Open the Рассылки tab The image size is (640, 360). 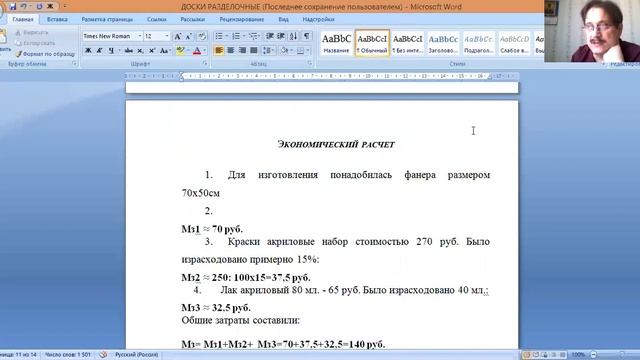click(x=193, y=19)
